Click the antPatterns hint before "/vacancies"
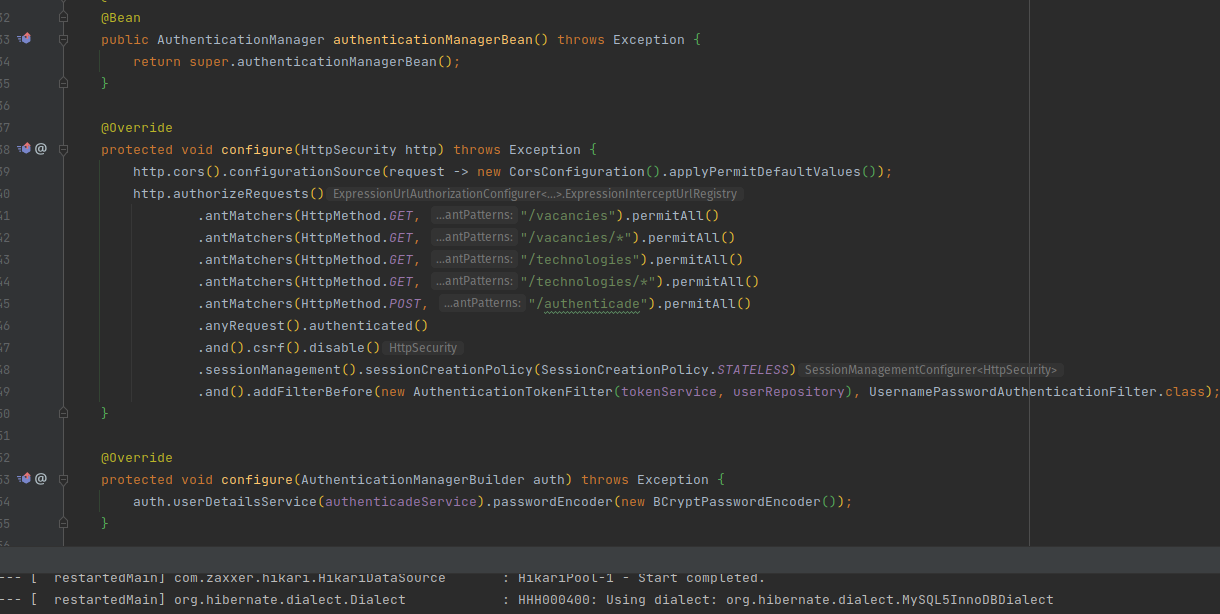The height and width of the screenshot is (614, 1220). click(x=473, y=215)
